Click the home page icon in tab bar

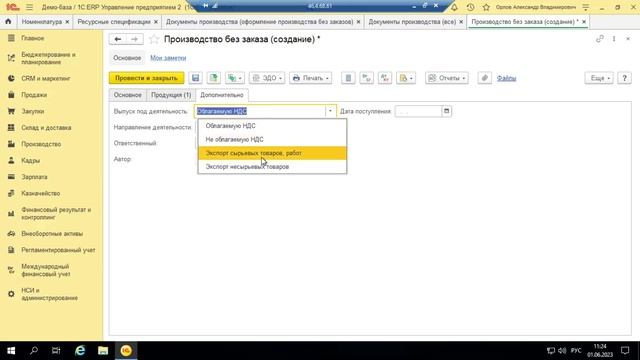(8, 22)
